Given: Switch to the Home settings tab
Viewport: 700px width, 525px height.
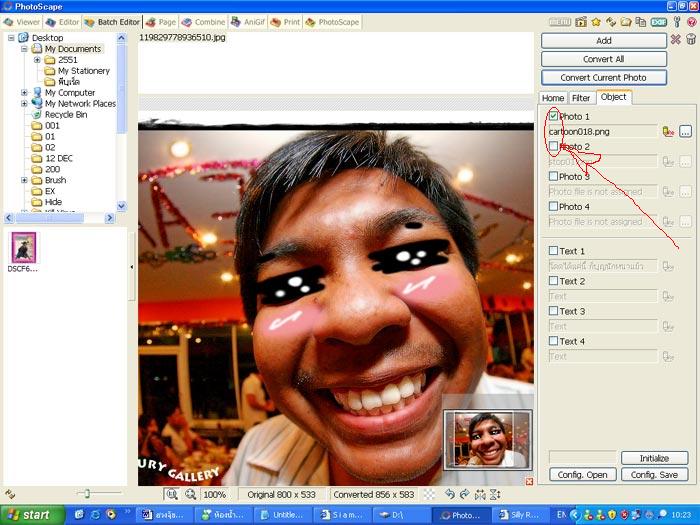Looking at the screenshot, I should 553,98.
